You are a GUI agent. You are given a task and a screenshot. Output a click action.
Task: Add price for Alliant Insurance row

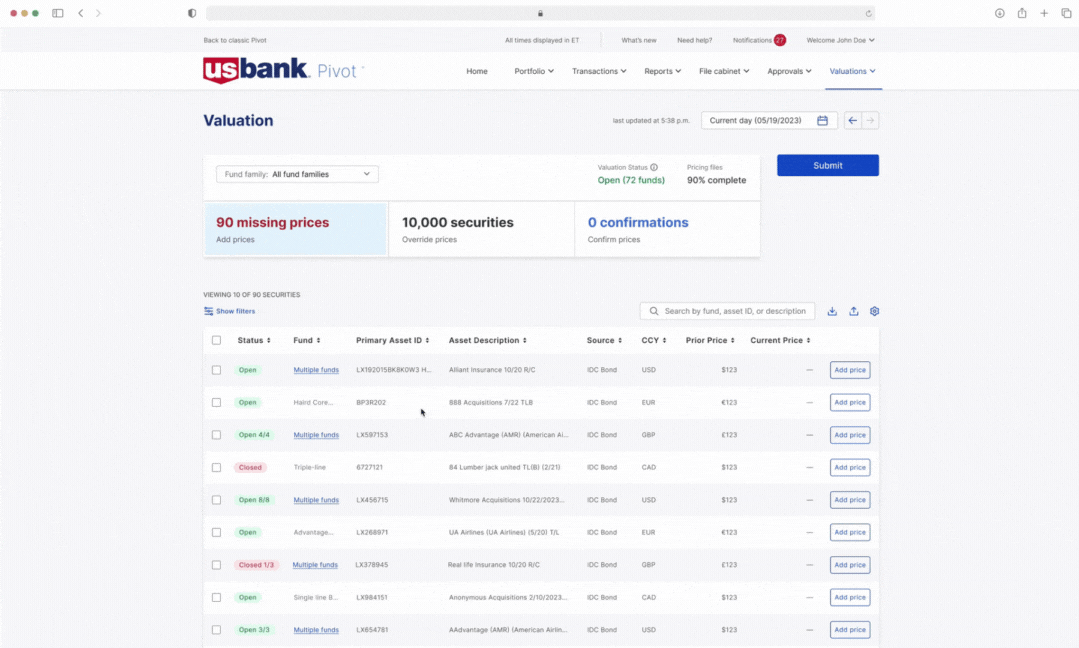pos(850,370)
